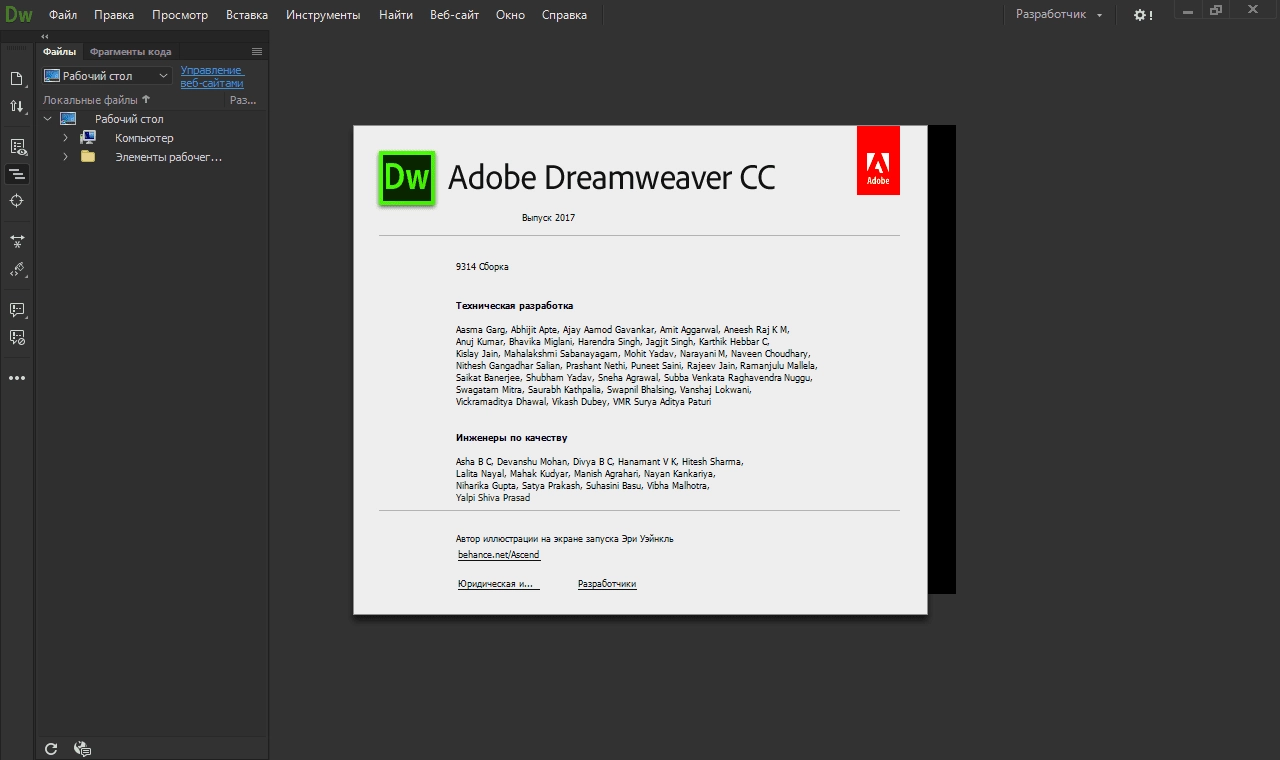Select File Management arrows icon
This screenshot has height=760, width=1280.
pos(16,106)
